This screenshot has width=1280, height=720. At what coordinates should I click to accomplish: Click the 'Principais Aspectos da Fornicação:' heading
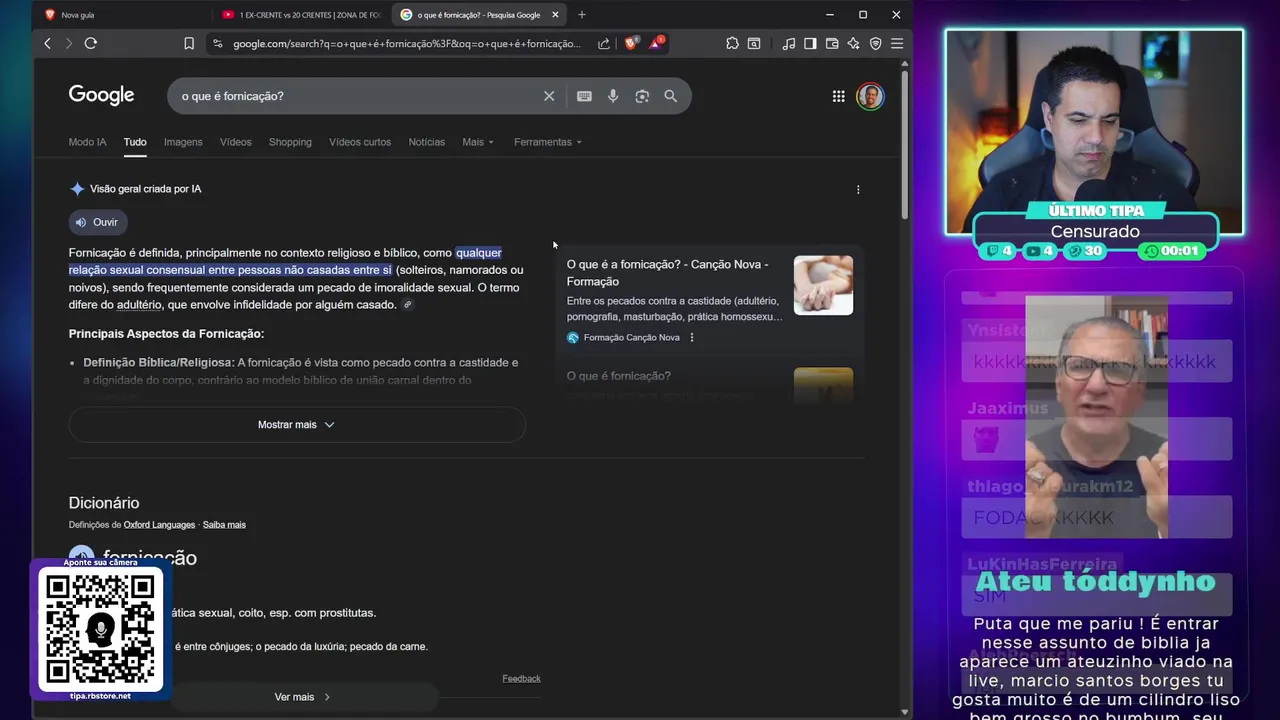point(166,334)
